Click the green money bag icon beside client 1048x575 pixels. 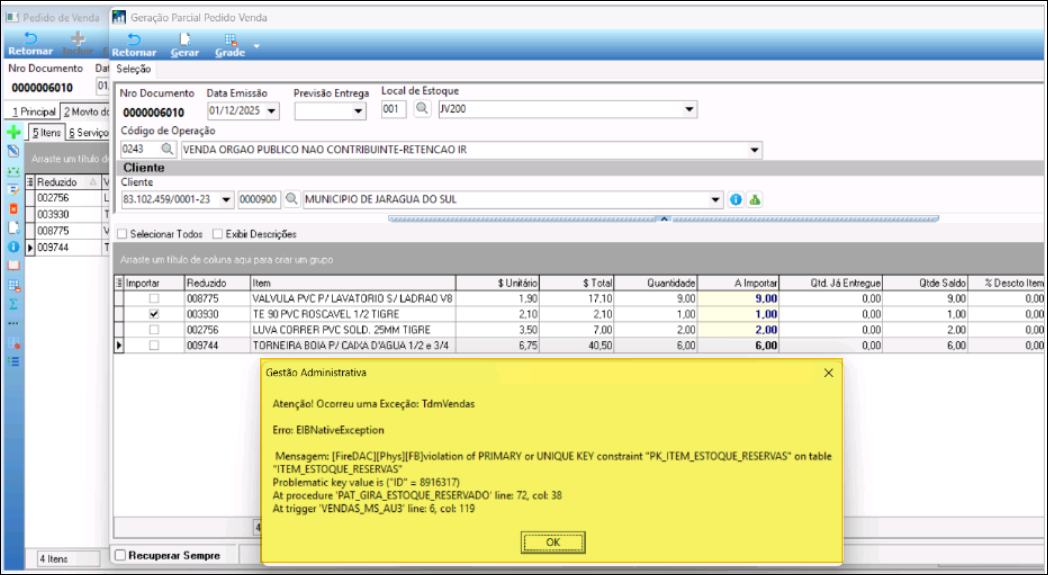point(755,199)
